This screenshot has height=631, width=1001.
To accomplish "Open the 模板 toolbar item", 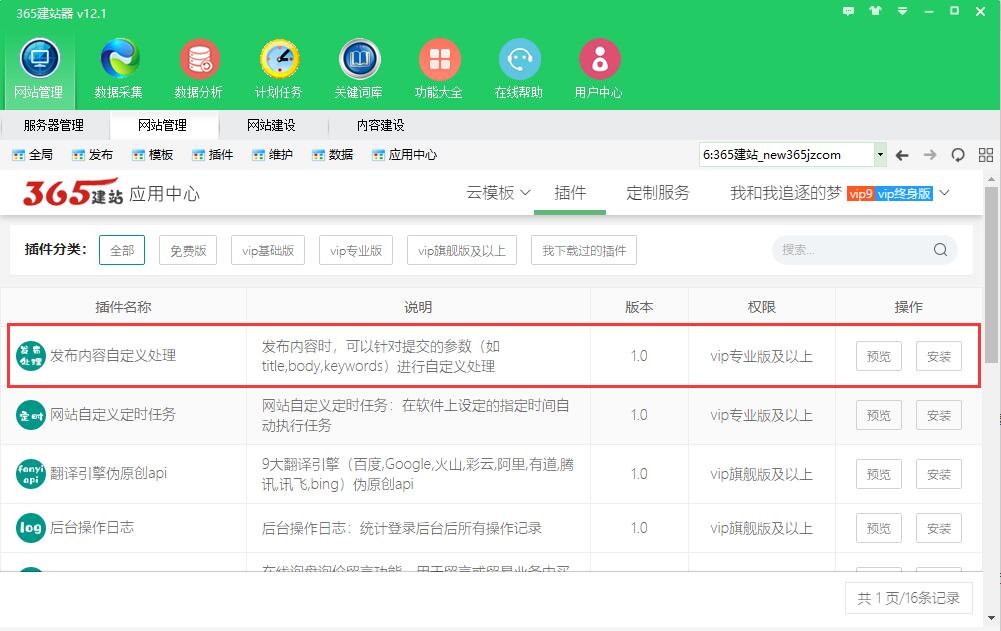I will (153, 155).
